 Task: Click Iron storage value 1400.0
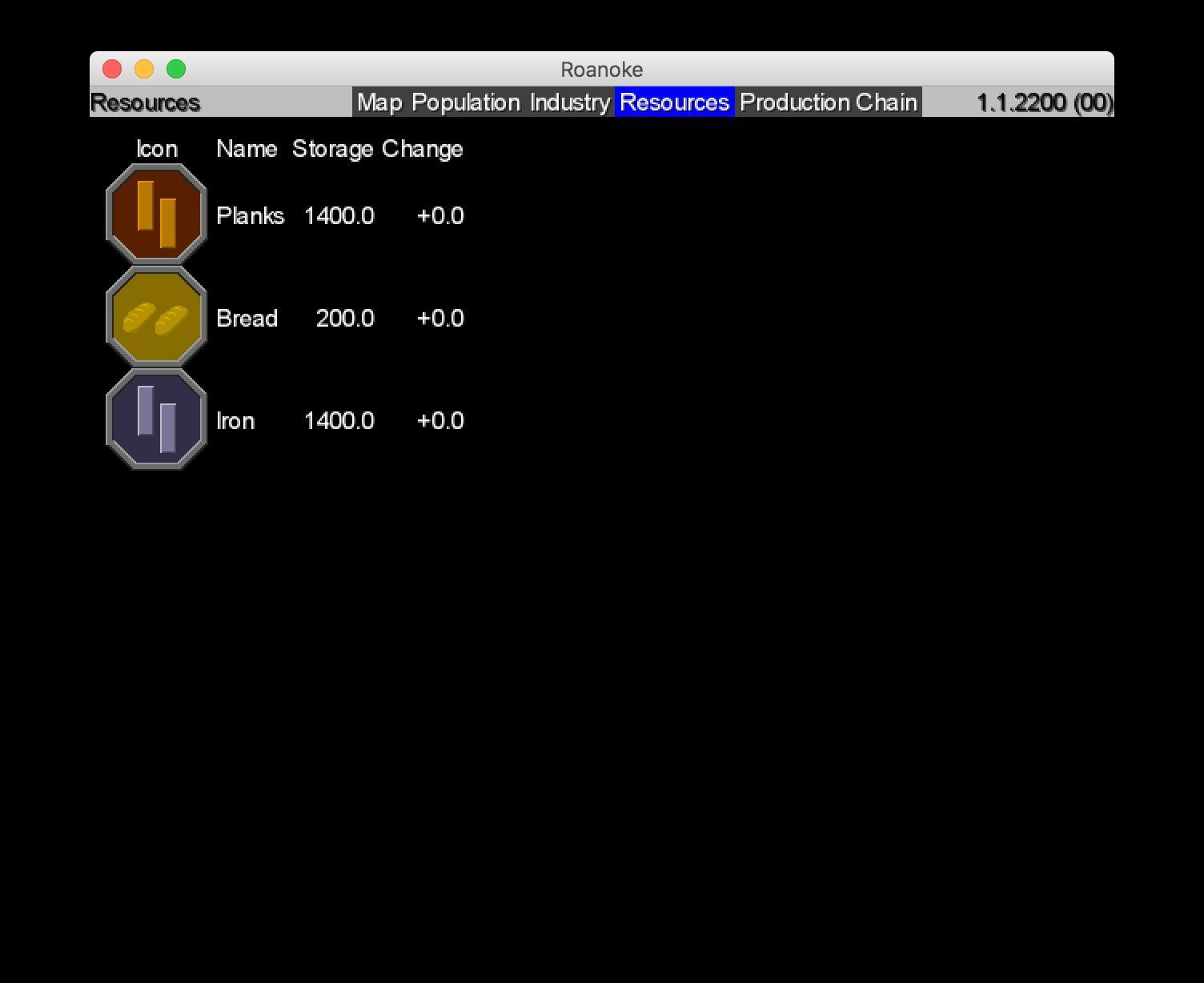pos(339,421)
